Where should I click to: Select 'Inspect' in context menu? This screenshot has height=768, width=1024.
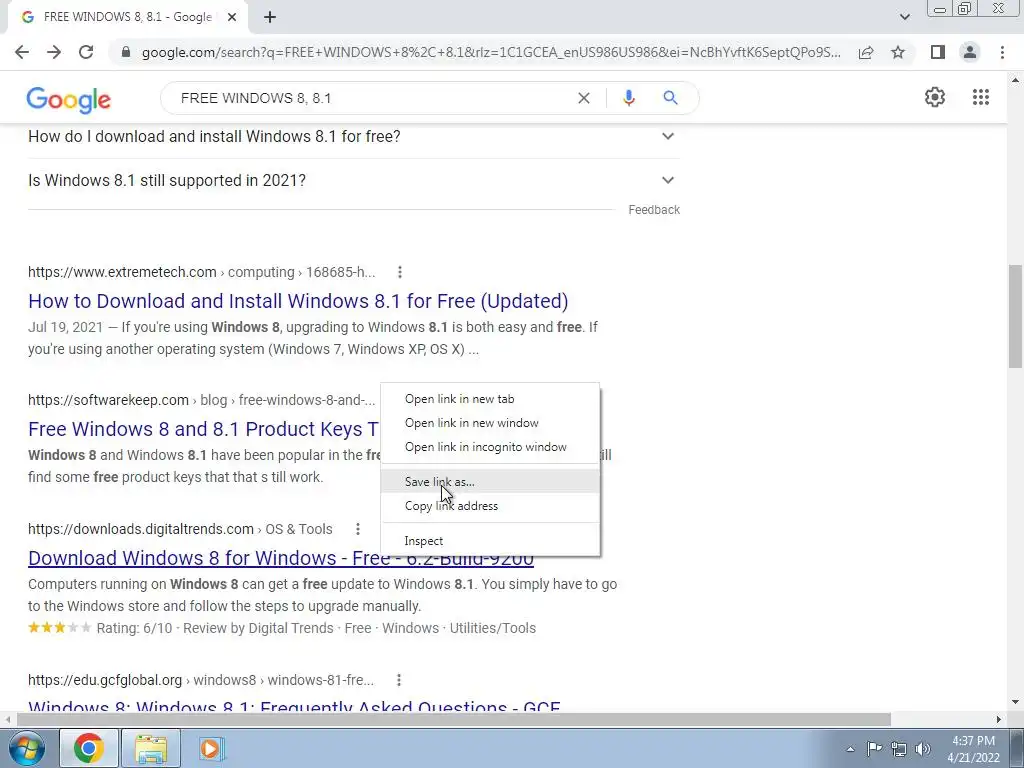click(490, 541)
